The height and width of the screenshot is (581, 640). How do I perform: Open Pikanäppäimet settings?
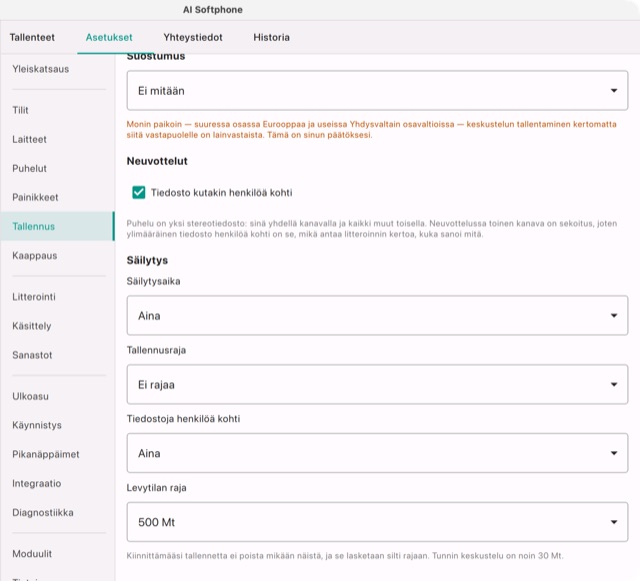[57, 454]
